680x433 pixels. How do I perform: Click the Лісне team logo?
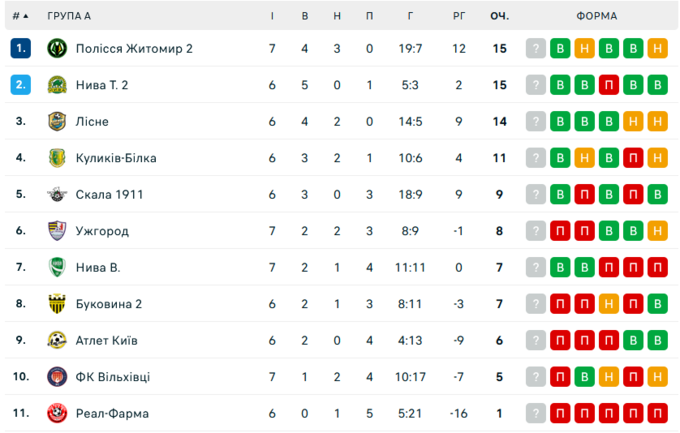pyautogui.click(x=56, y=121)
